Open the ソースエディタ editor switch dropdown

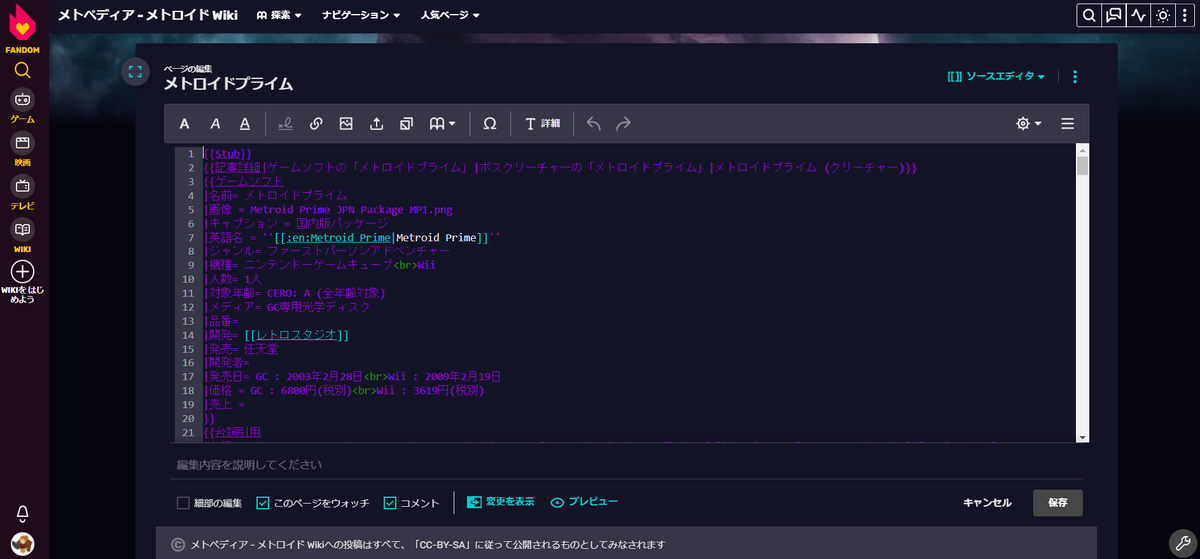tap(996, 76)
